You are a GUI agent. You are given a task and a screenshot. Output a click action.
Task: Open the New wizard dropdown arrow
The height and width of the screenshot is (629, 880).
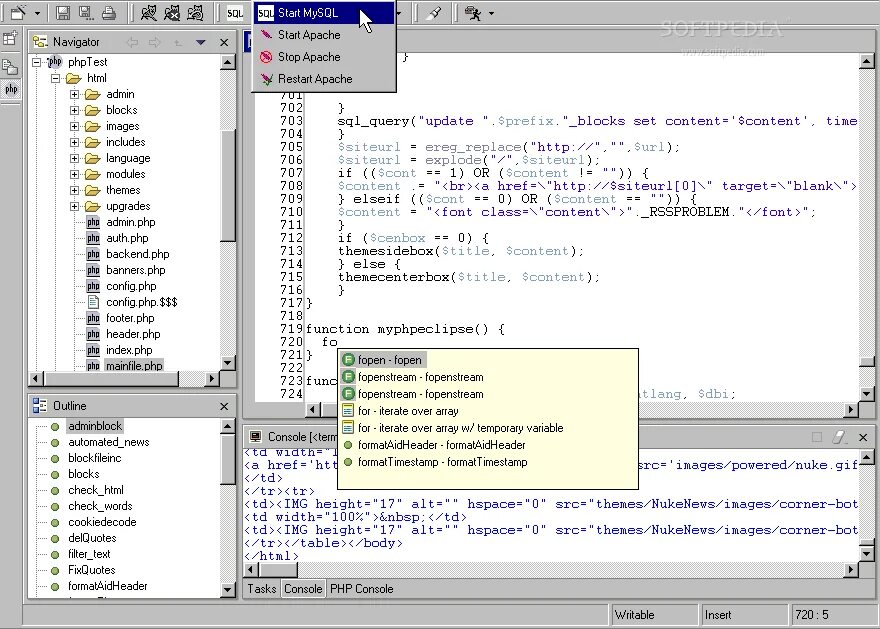click(x=37, y=13)
